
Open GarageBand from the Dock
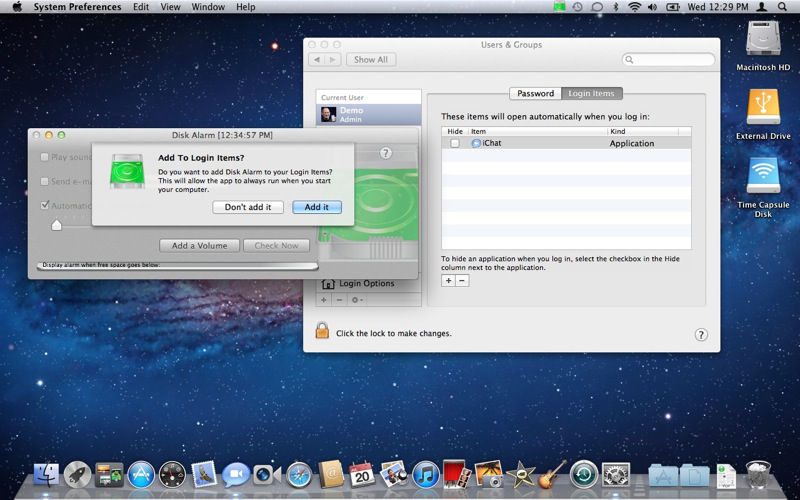pos(552,474)
